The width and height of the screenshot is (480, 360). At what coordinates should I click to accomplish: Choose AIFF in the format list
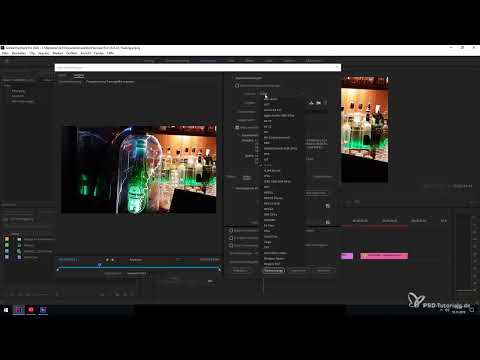[x=267, y=104]
